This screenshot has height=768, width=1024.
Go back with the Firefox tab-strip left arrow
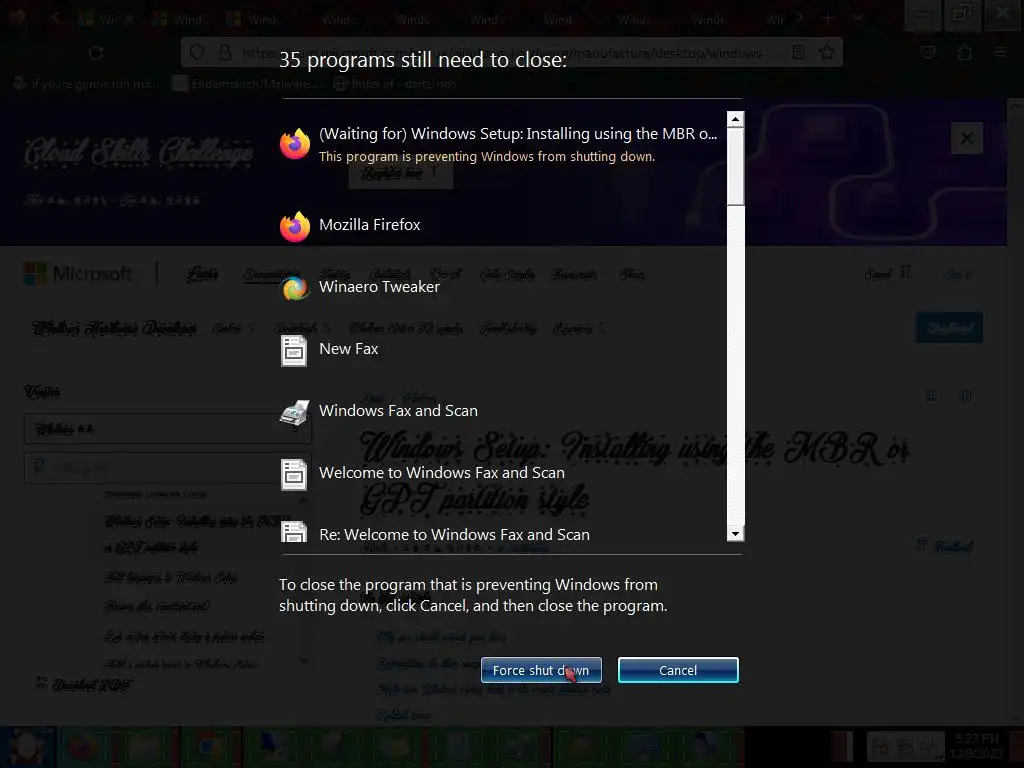click(56, 19)
